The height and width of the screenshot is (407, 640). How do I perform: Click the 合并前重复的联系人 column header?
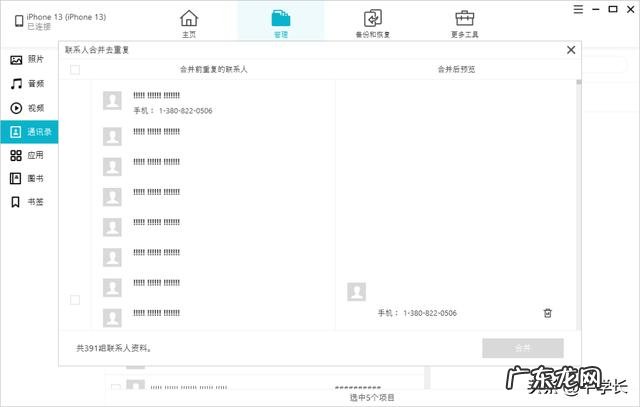[214, 69]
